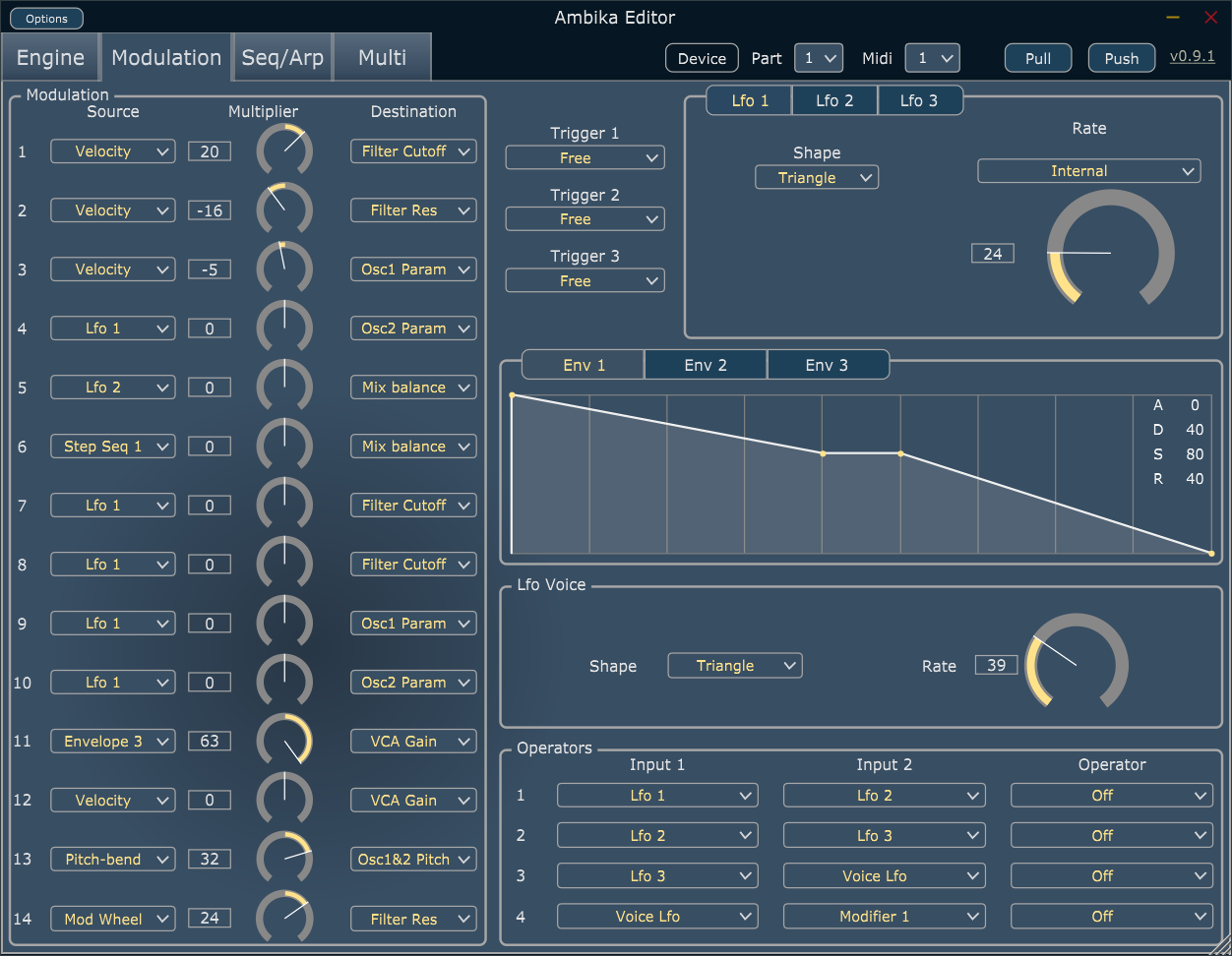
Task: Select the Lfo 3 tab
Action: (x=919, y=100)
